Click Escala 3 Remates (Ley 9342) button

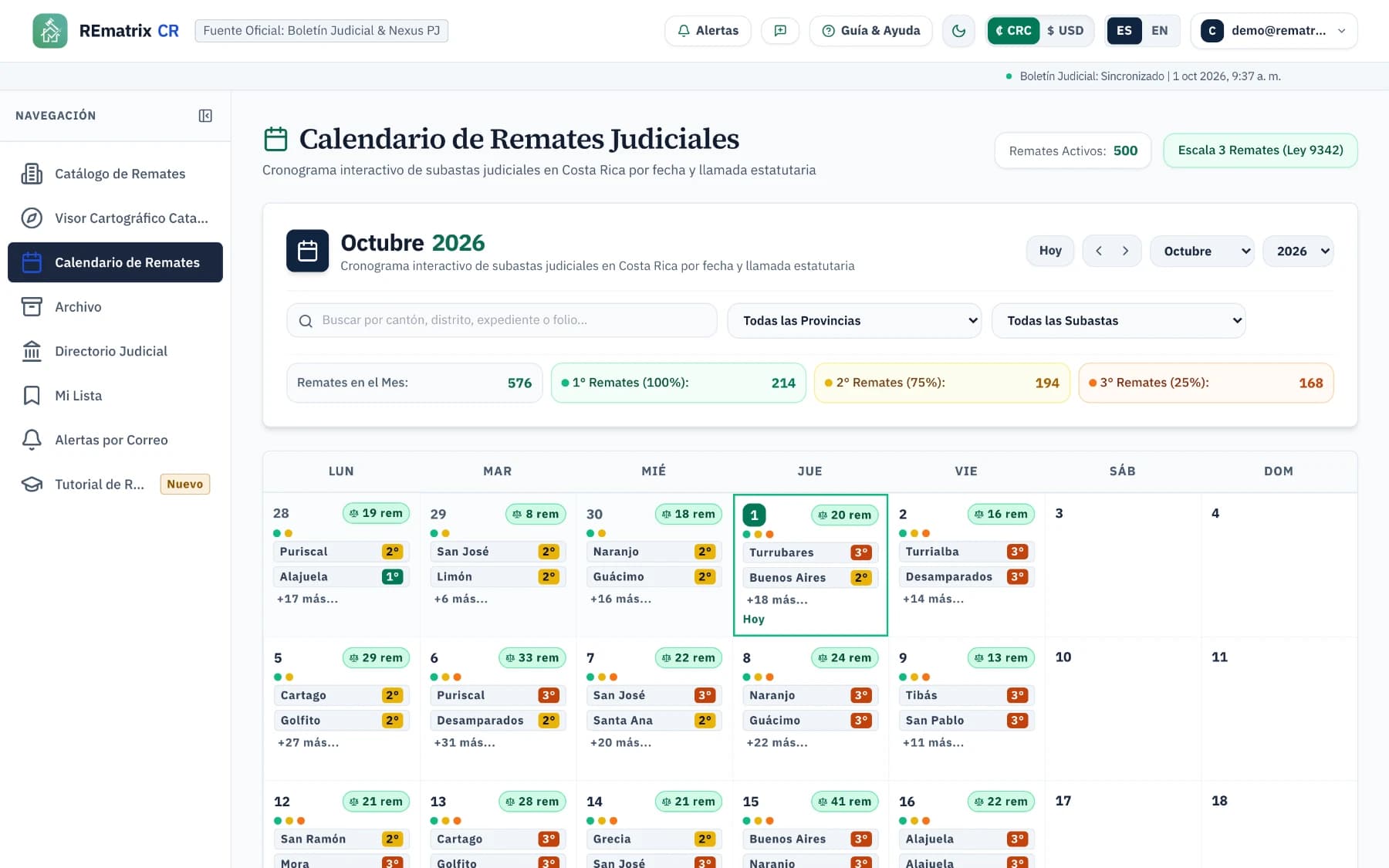(1260, 150)
